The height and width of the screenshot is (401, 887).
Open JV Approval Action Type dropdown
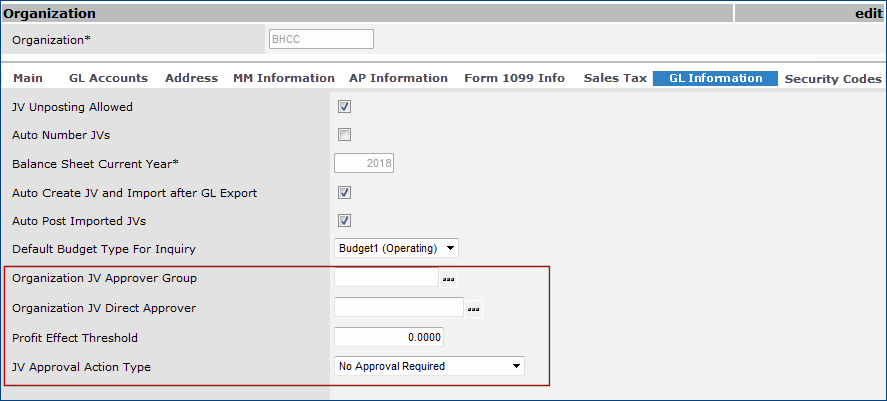click(x=429, y=366)
